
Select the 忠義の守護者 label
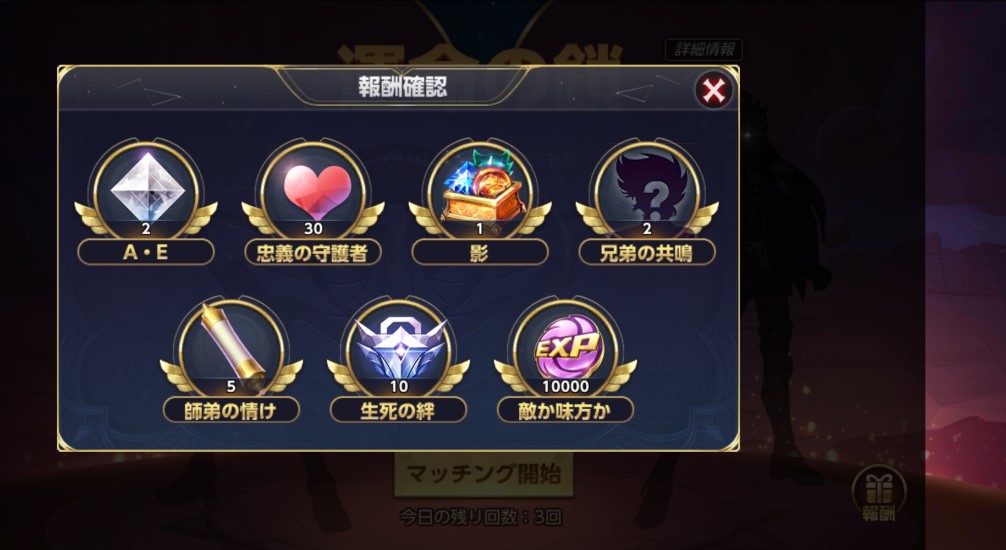tap(314, 252)
